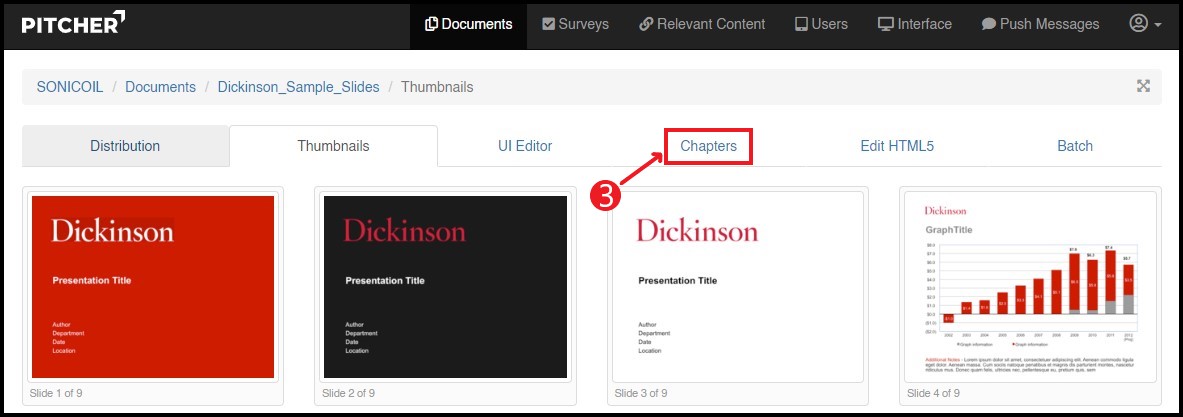
Task: Open the Batch tab
Action: (1075, 146)
